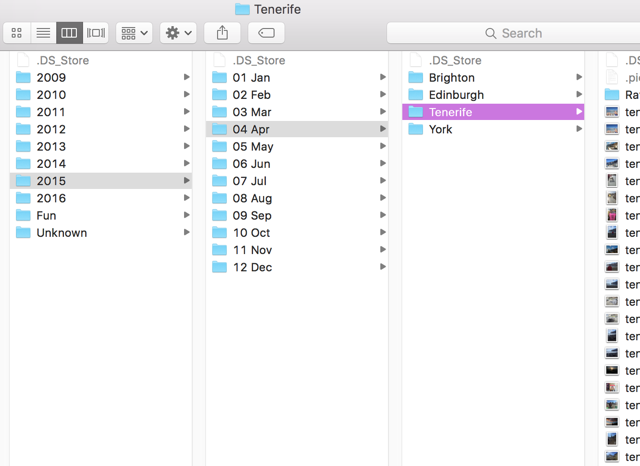Select the highlighted Tenerife folder
The image size is (640, 466).
point(493,112)
